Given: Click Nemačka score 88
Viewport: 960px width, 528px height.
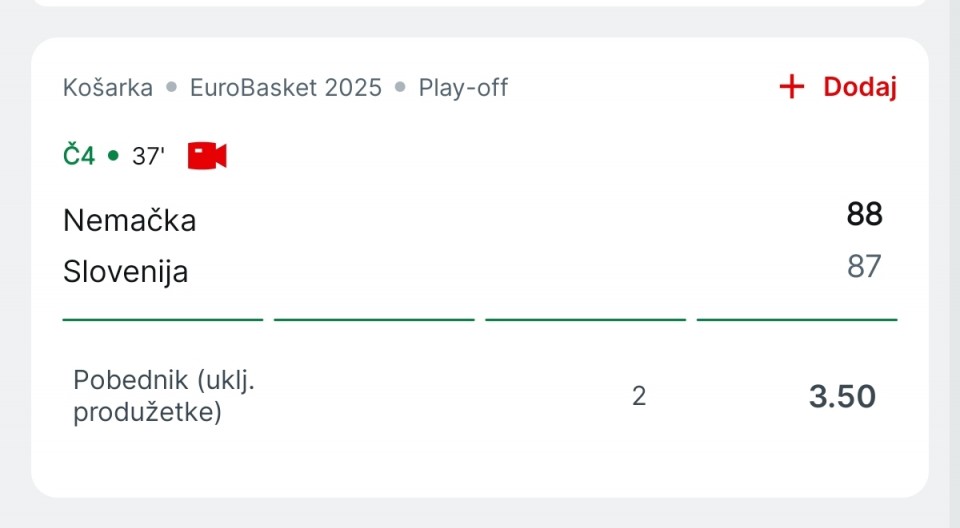Looking at the screenshot, I should 864,214.
